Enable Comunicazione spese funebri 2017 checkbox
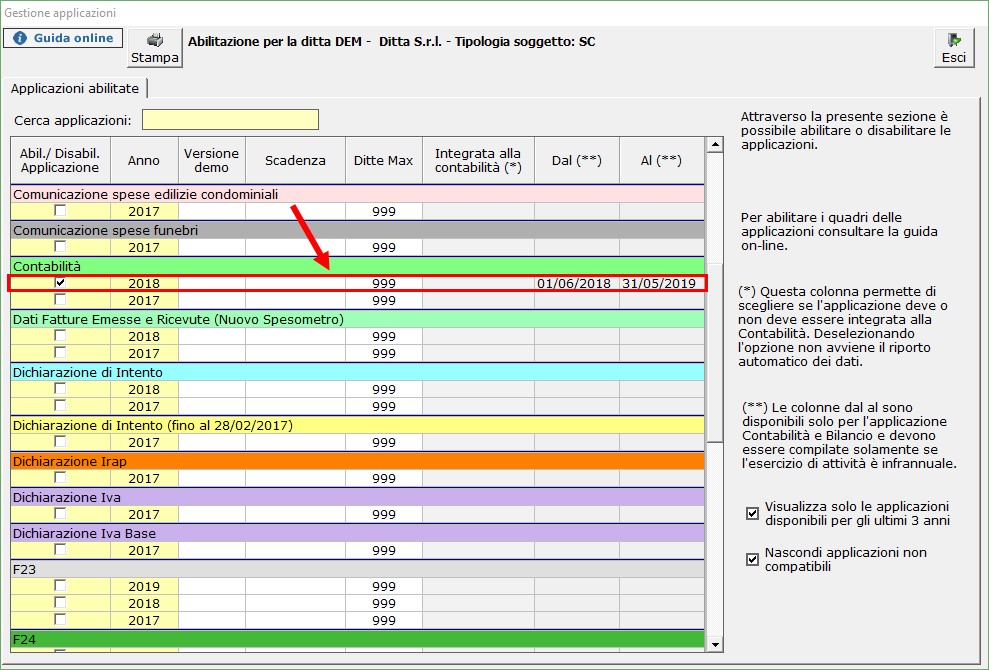This screenshot has width=989, height=670. click(x=60, y=246)
